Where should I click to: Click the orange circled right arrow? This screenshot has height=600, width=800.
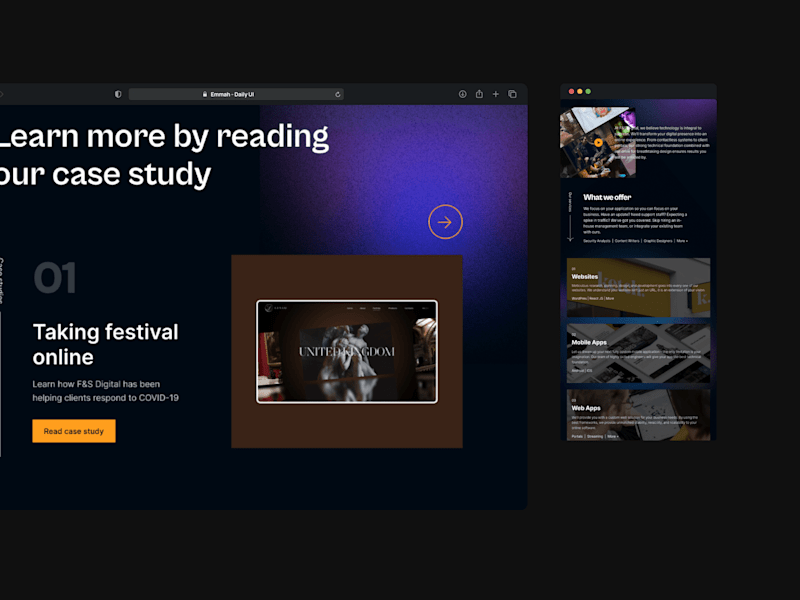click(445, 222)
